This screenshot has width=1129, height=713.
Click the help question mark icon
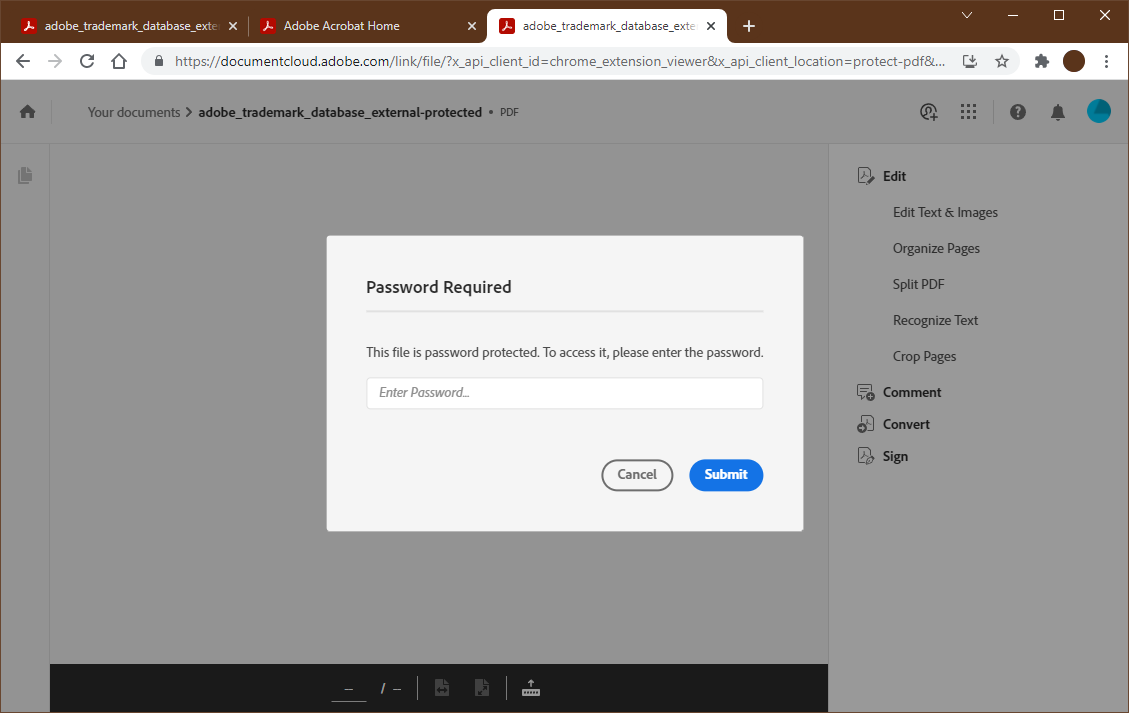tap(1017, 111)
